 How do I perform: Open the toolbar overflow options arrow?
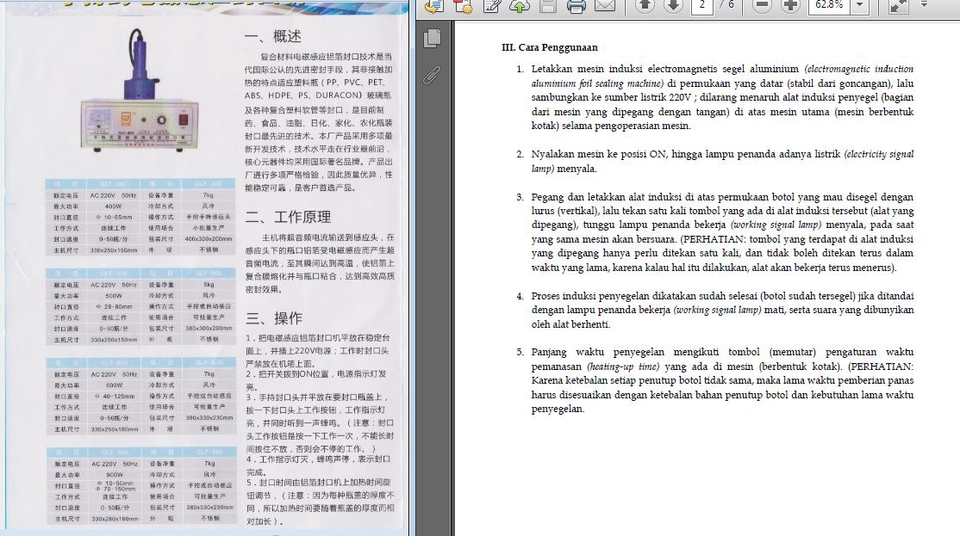(924, 5)
